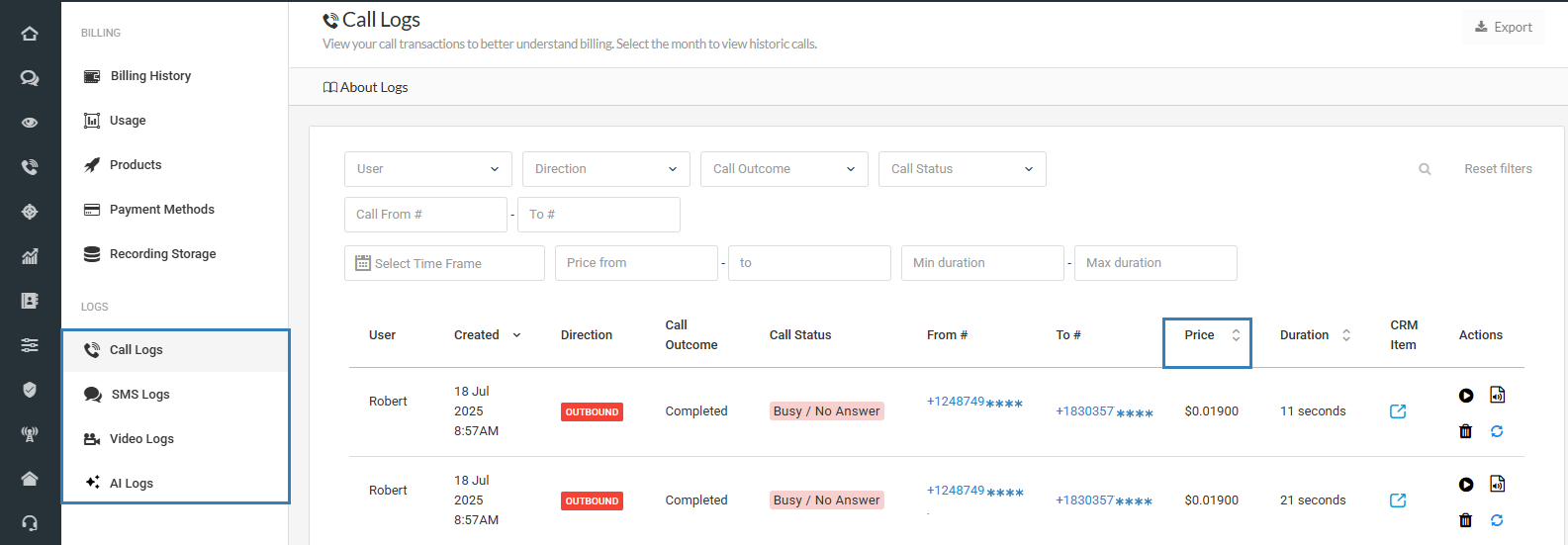Go to Billing History page
Viewport: 1568px width, 545px height.
150,76
